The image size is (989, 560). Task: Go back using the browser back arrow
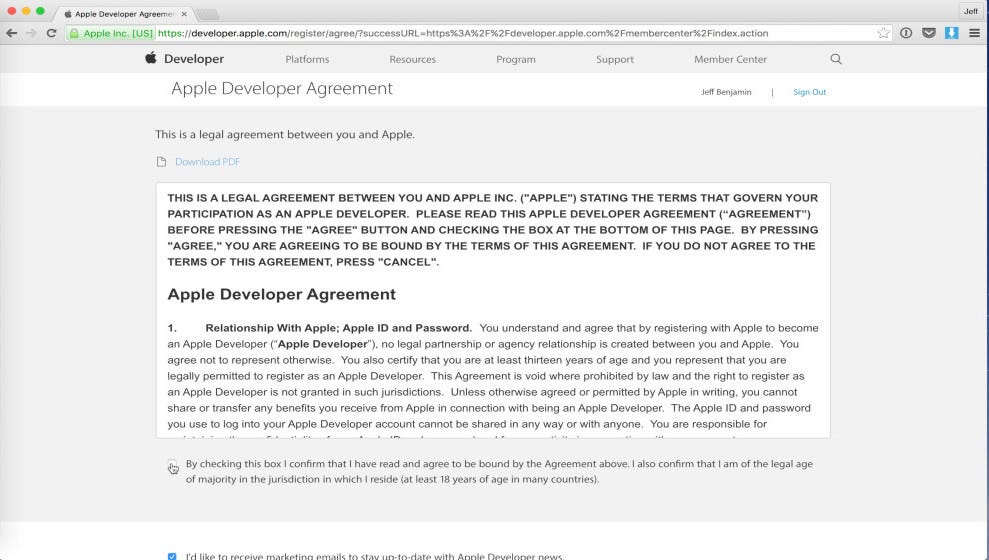11,33
